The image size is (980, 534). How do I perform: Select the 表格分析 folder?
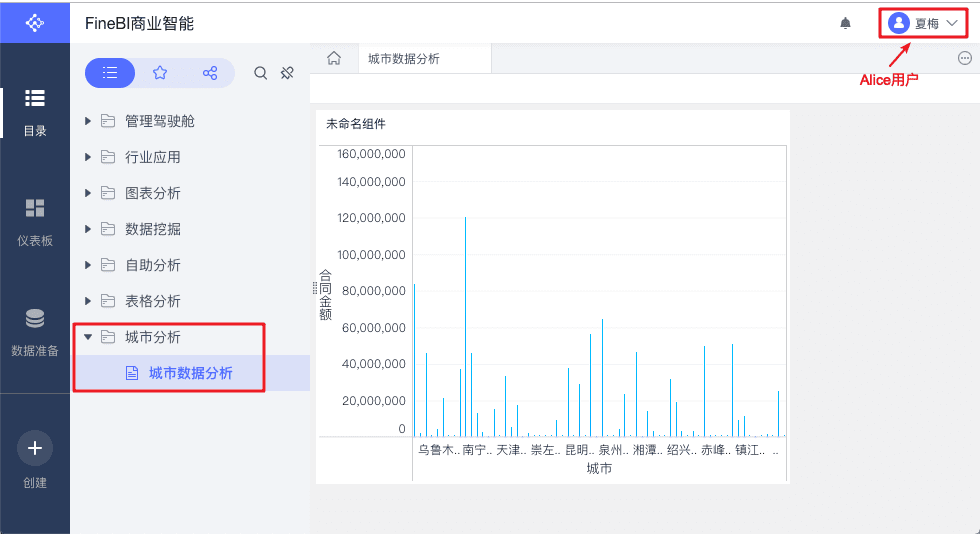(x=152, y=301)
